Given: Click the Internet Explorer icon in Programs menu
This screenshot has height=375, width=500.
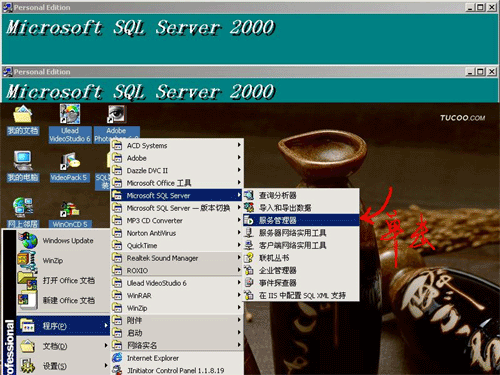Looking at the screenshot, I should pos(117,358).
